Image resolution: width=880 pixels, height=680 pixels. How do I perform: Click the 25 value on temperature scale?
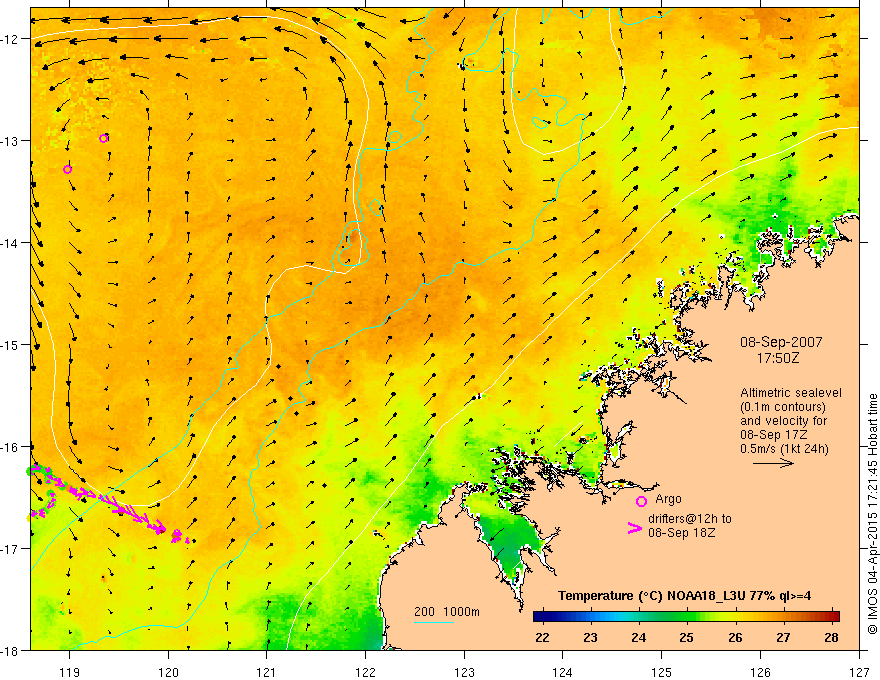(x=686, y=637)
